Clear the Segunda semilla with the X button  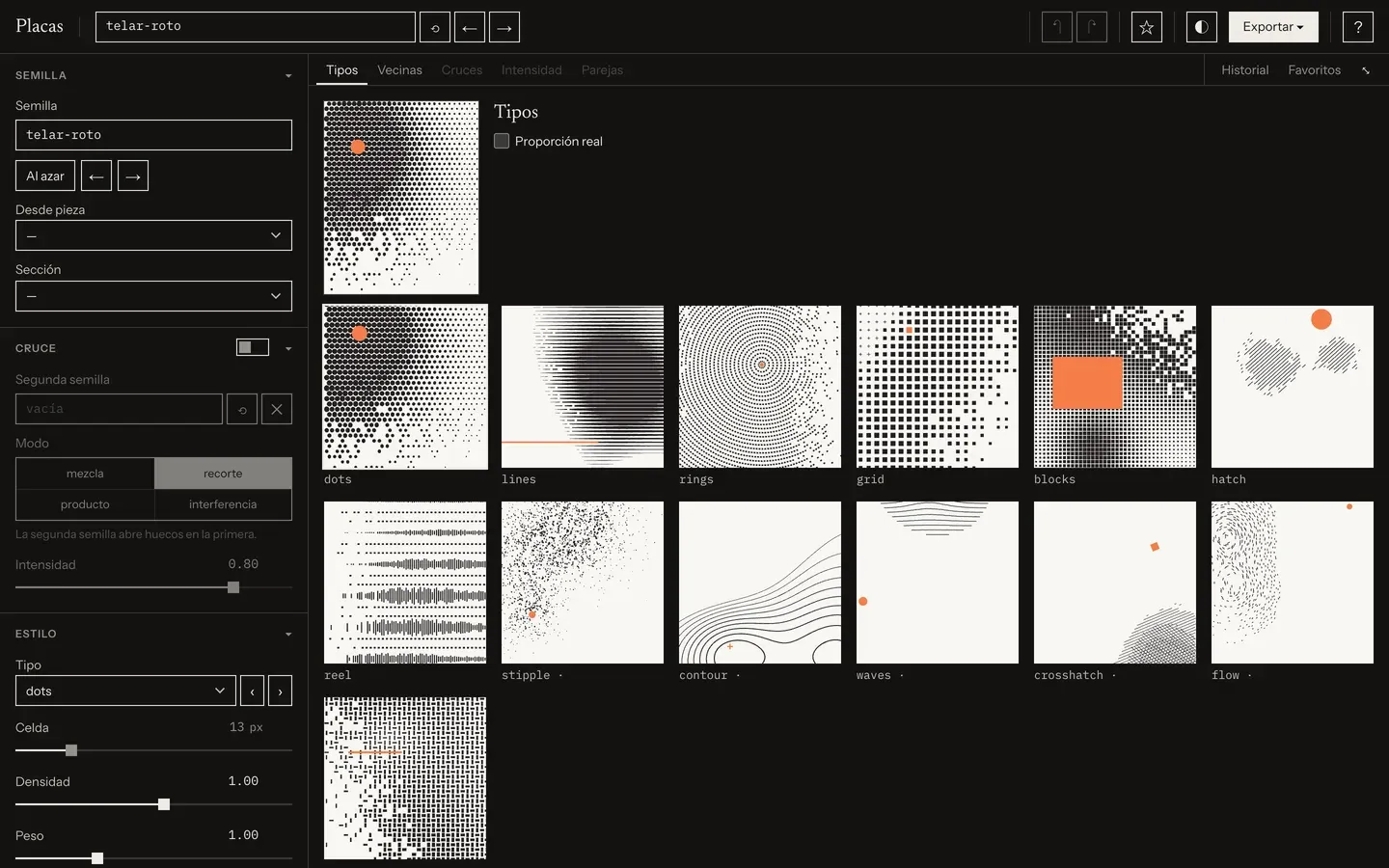point(277,409)
